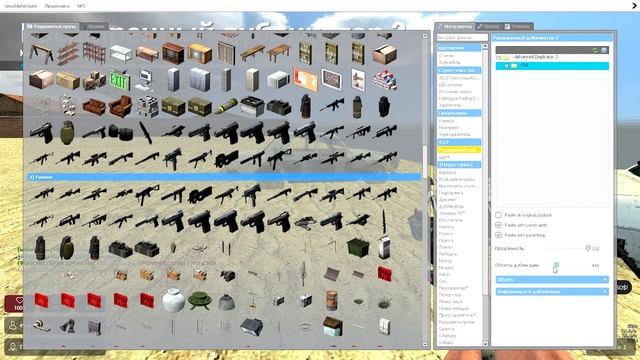The width and height of the screenshot is (640, 360).
Task: Choose the Мотор tool
Action: pos(445,260)
